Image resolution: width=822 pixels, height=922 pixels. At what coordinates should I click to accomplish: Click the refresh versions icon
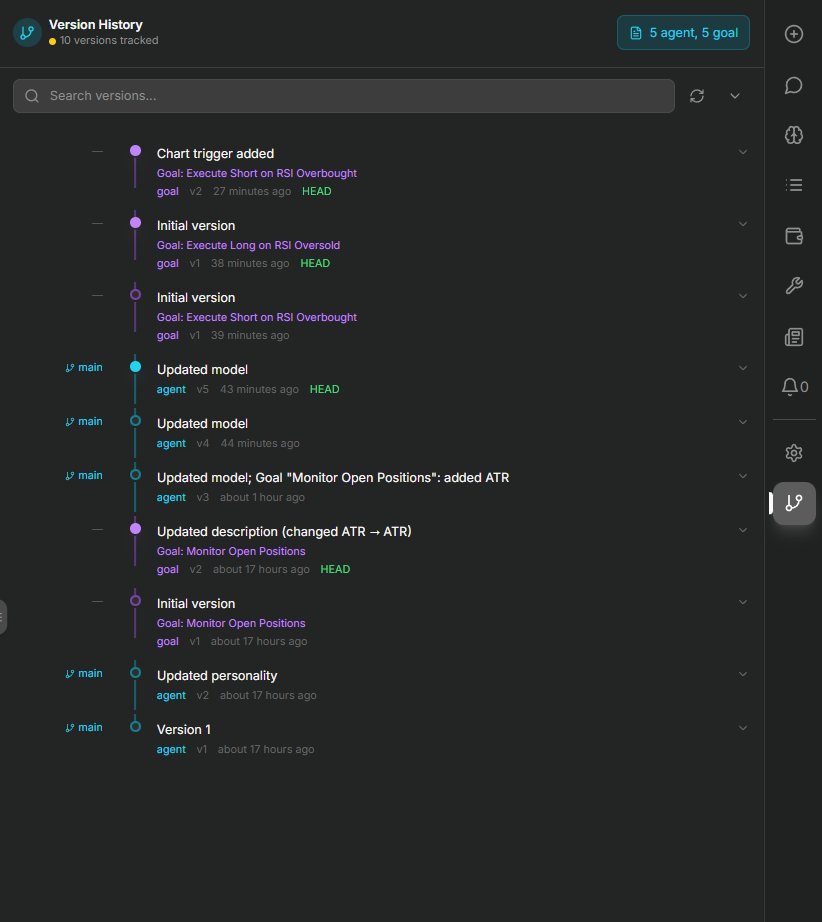pos(697,96)
